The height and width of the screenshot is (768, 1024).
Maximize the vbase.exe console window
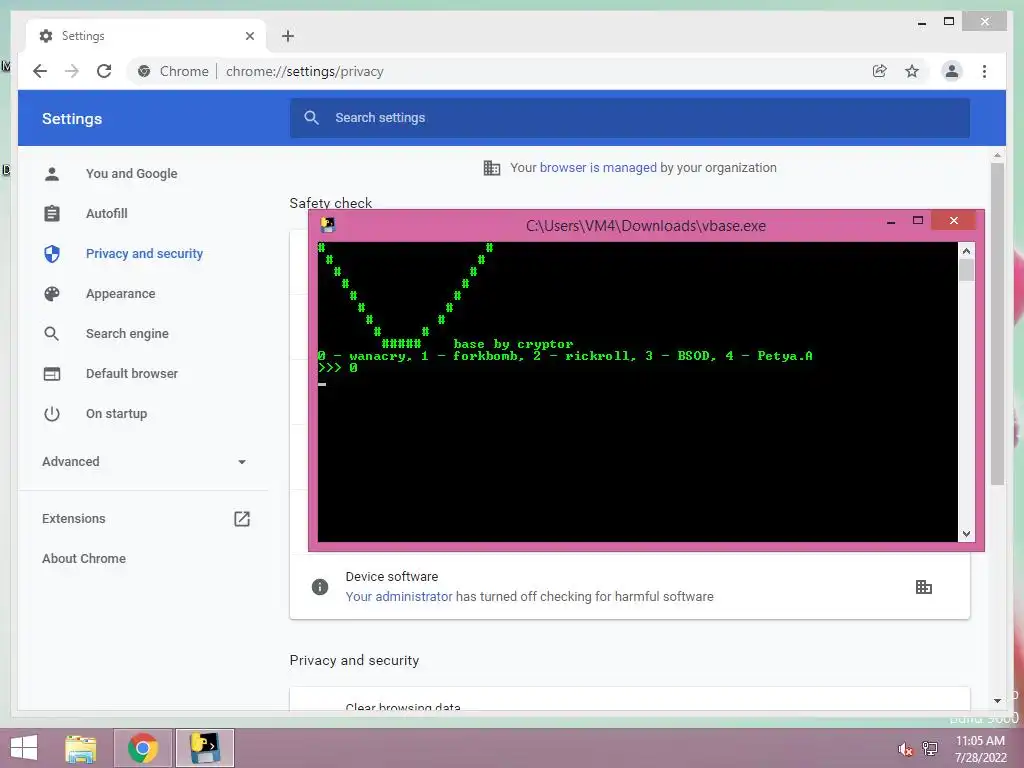918,221
